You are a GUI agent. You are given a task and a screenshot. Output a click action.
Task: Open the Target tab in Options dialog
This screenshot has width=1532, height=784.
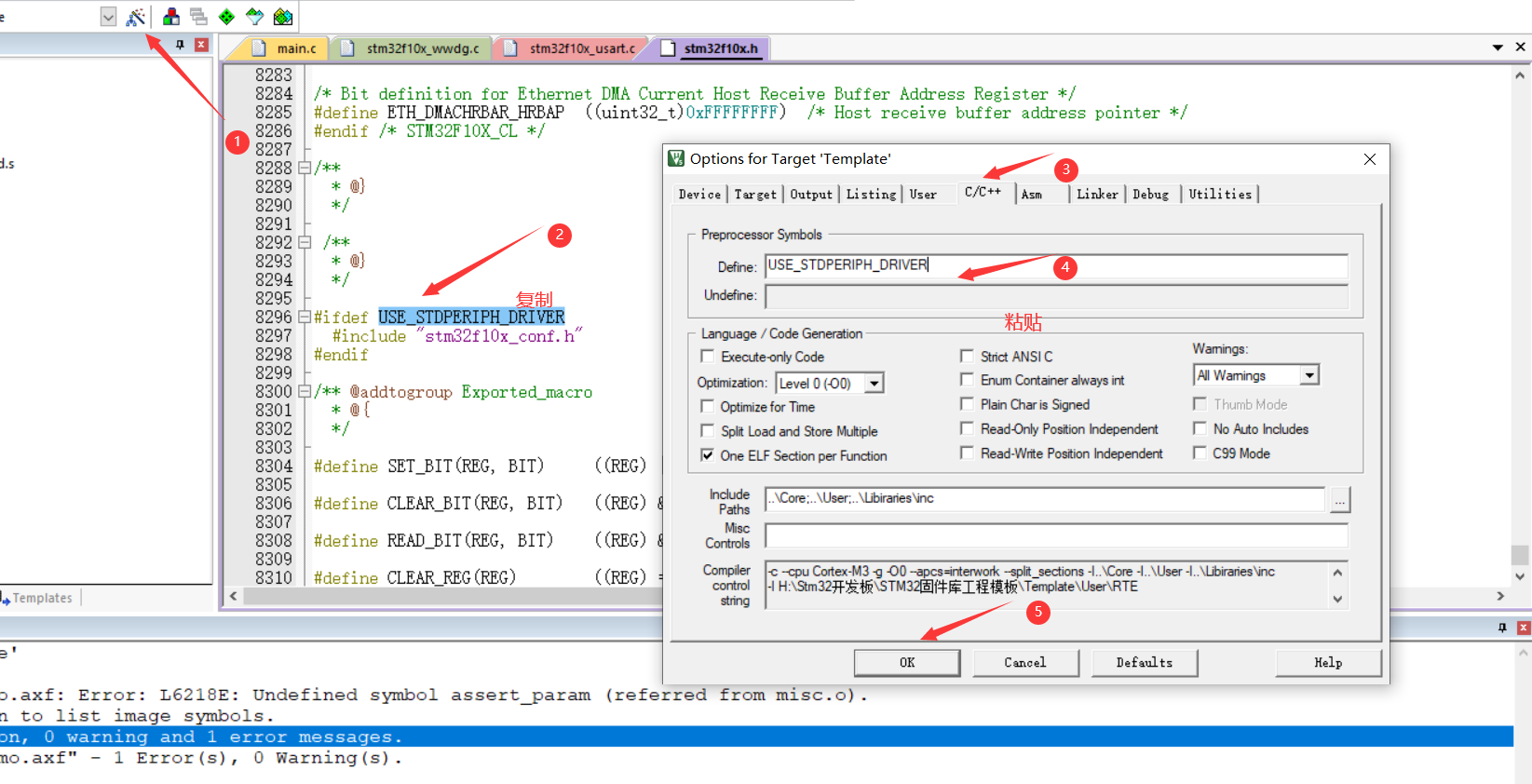pyautogui.click(x=754, y=194)
